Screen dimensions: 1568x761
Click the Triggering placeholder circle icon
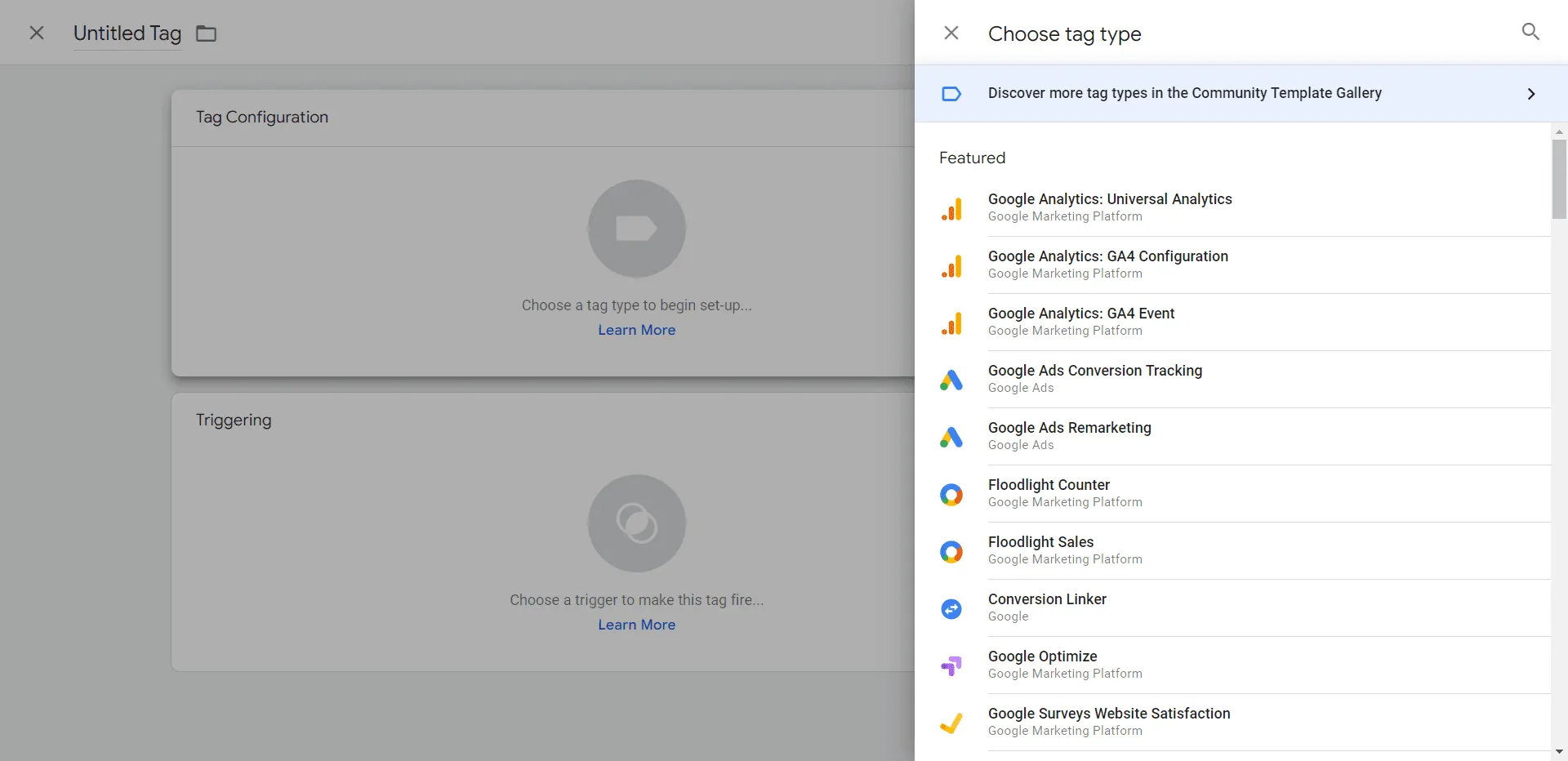tap(637, 523)
